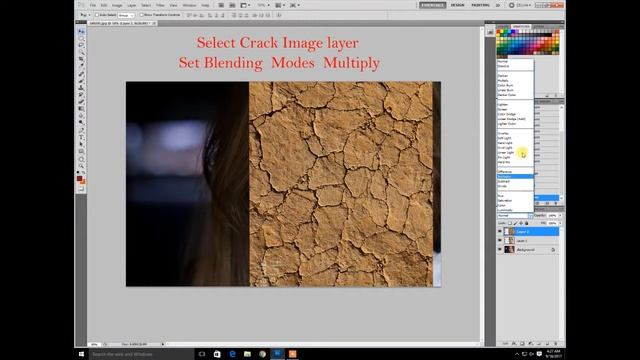Viewport: 640px width, 360px height.
Task: Open the Arrange Documents dropdown
Action: [x=280, y=5]
